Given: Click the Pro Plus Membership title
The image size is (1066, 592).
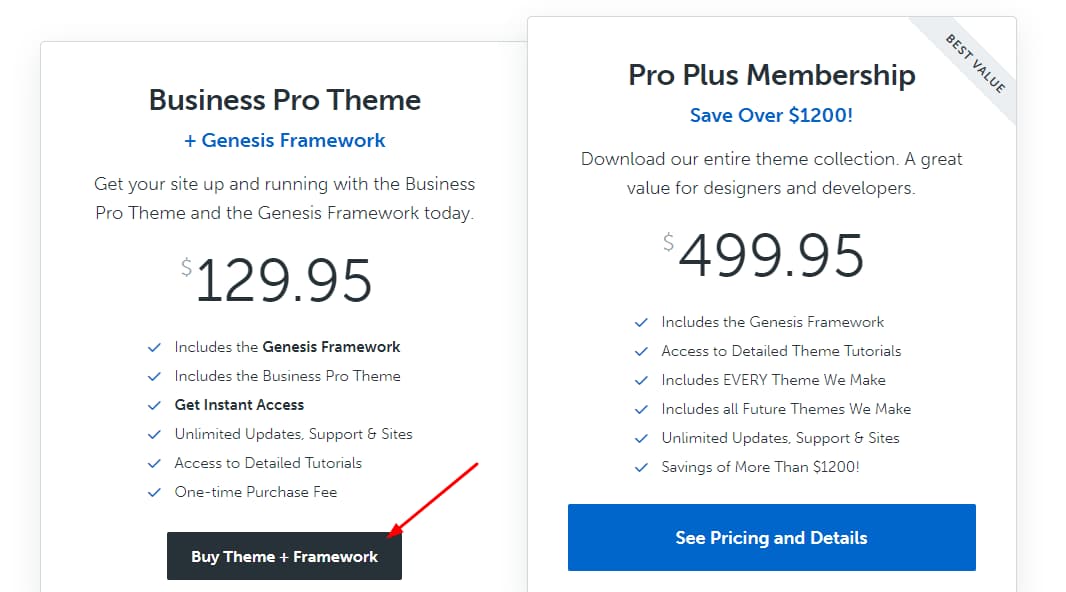Looking at the screenshot, I should (771, 74).
